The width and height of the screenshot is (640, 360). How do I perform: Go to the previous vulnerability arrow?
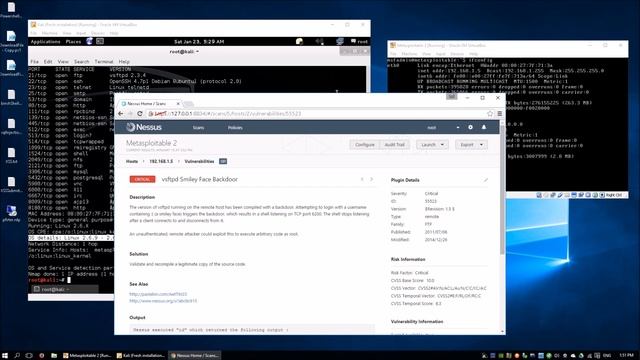[362, 179]
